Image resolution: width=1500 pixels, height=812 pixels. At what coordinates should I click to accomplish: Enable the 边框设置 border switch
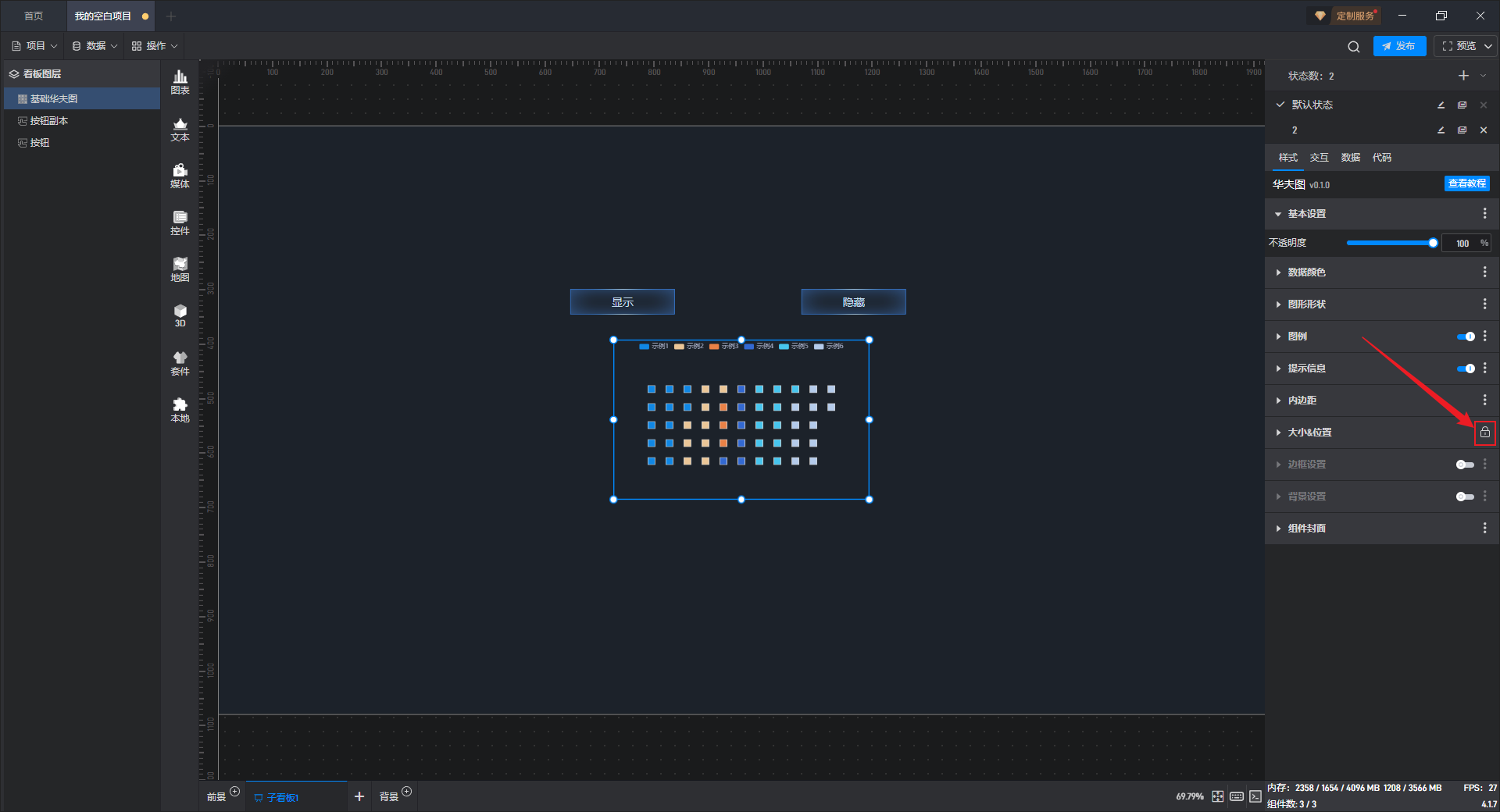point(1466,465)
